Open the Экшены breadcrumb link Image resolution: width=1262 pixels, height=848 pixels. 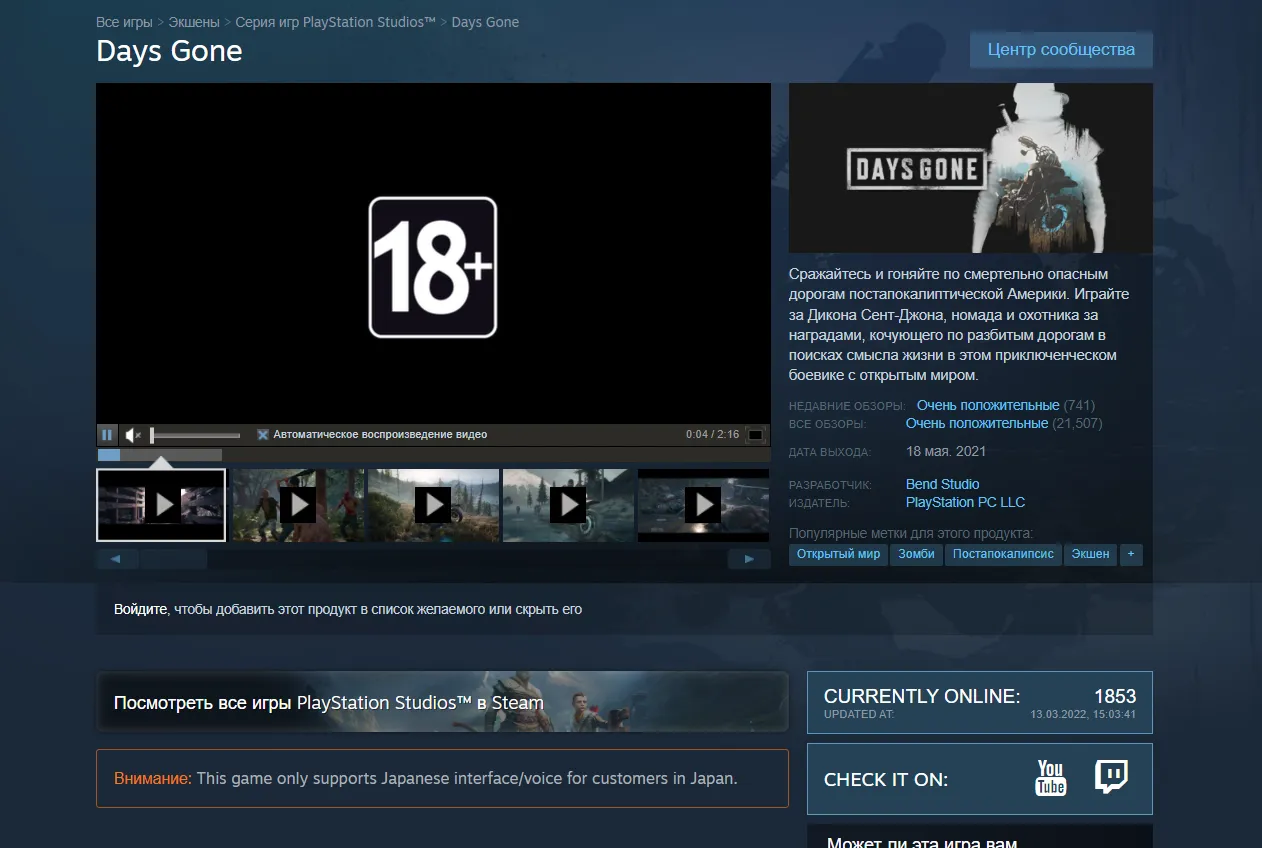click(194, 21)
